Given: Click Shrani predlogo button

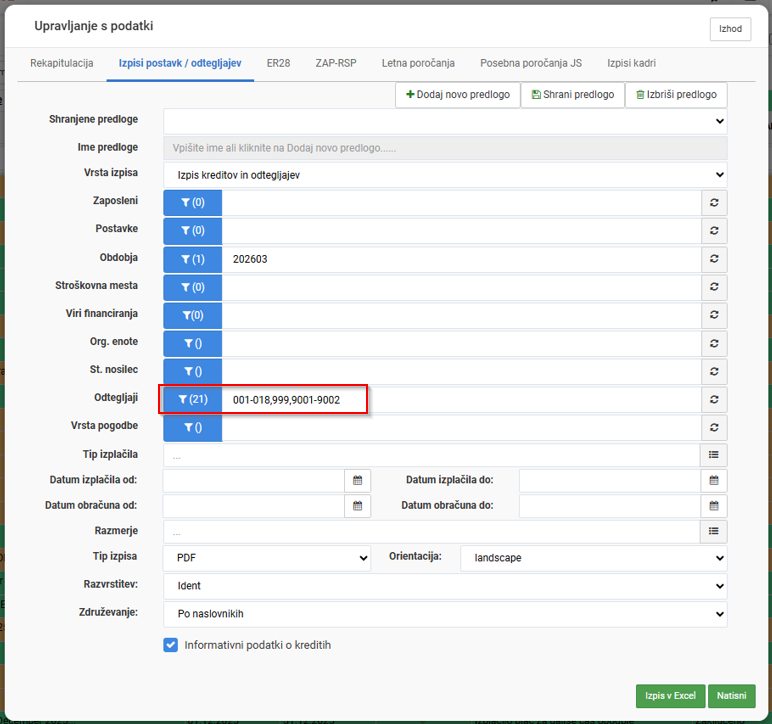Looking at the screenshot, I should [x=573, y=94].
